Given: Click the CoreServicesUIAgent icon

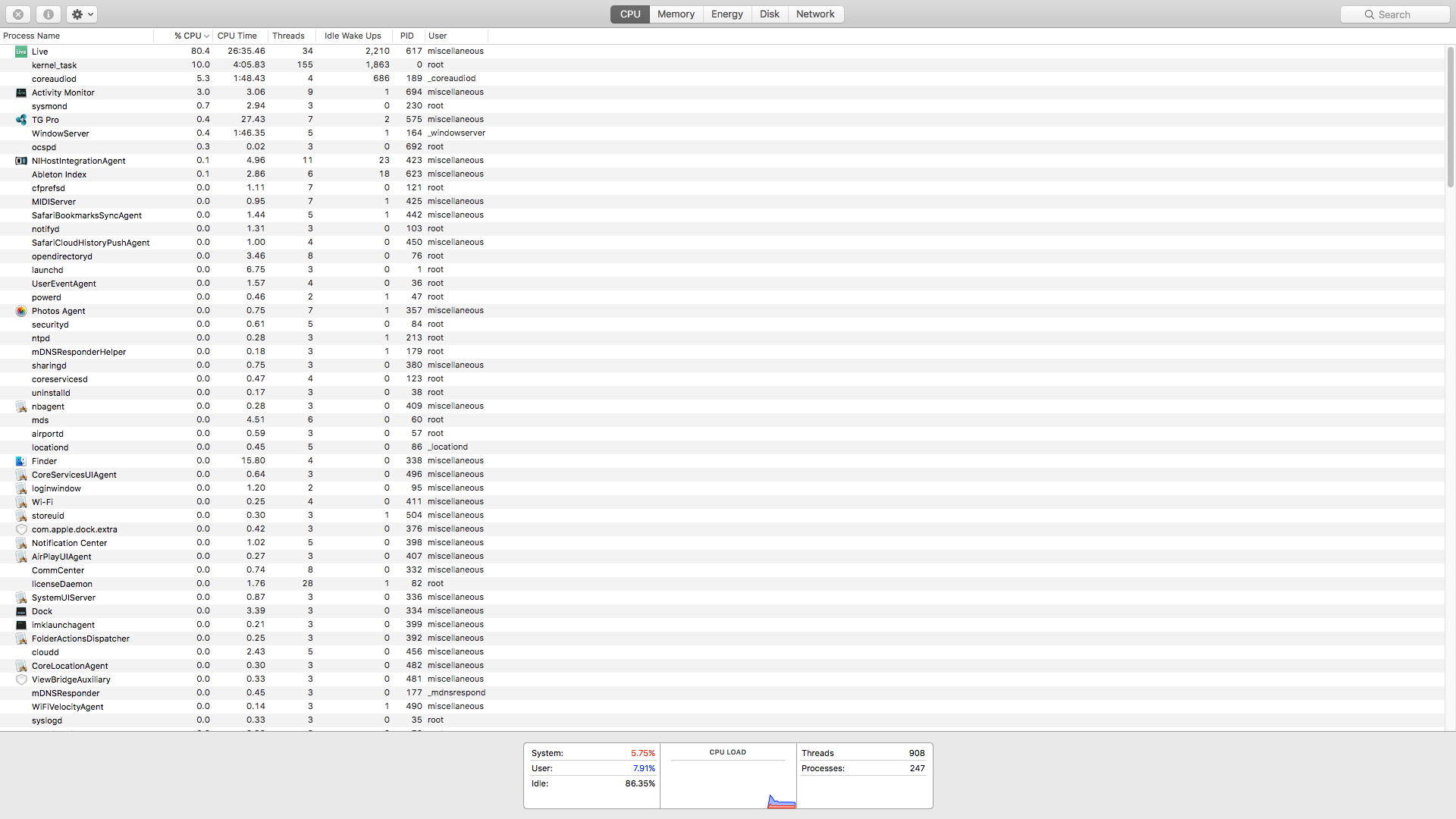Looking at the screenshot, I should click(x=21, y=475).
